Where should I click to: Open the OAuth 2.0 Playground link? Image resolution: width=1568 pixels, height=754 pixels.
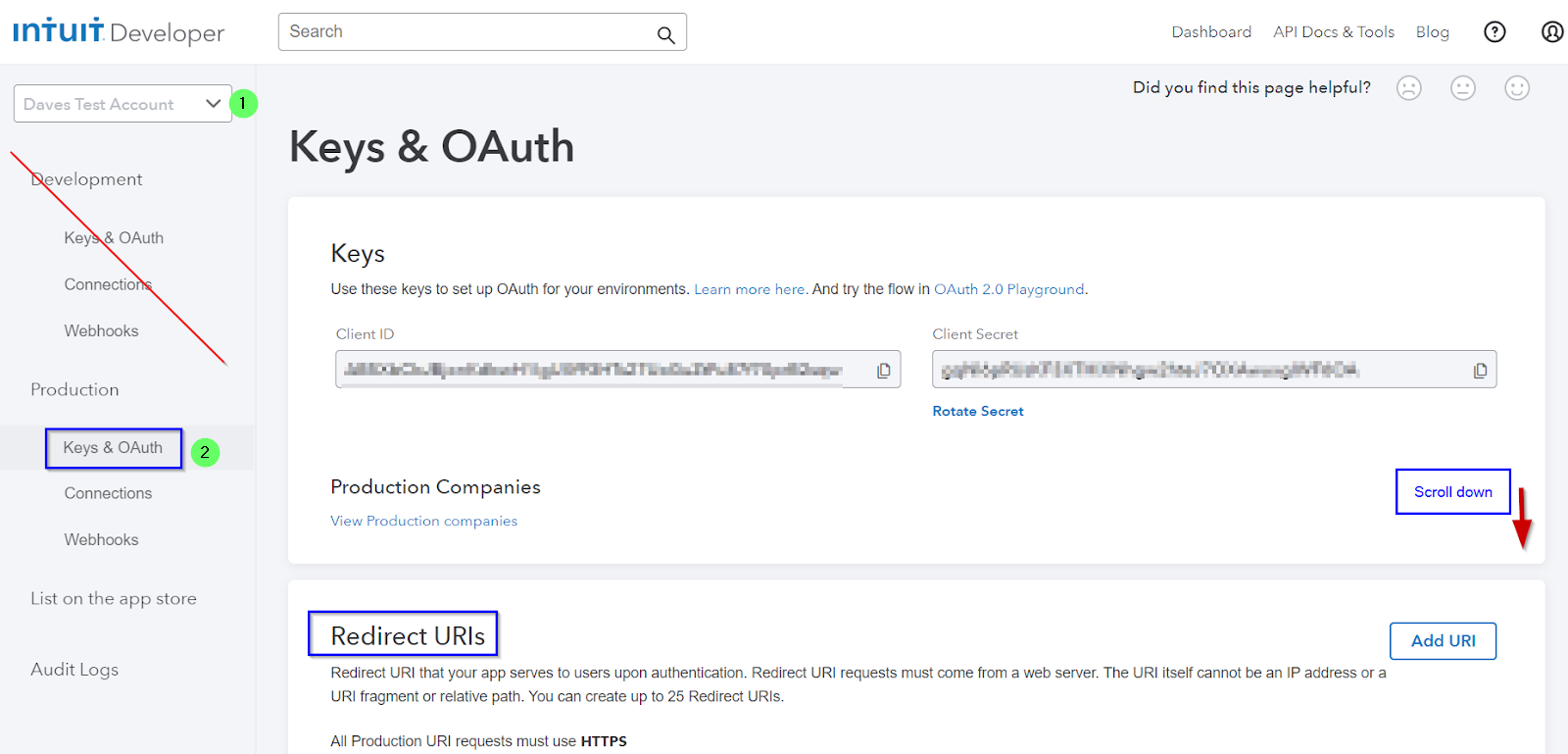pyautogui.click(x=1009, y=289)
